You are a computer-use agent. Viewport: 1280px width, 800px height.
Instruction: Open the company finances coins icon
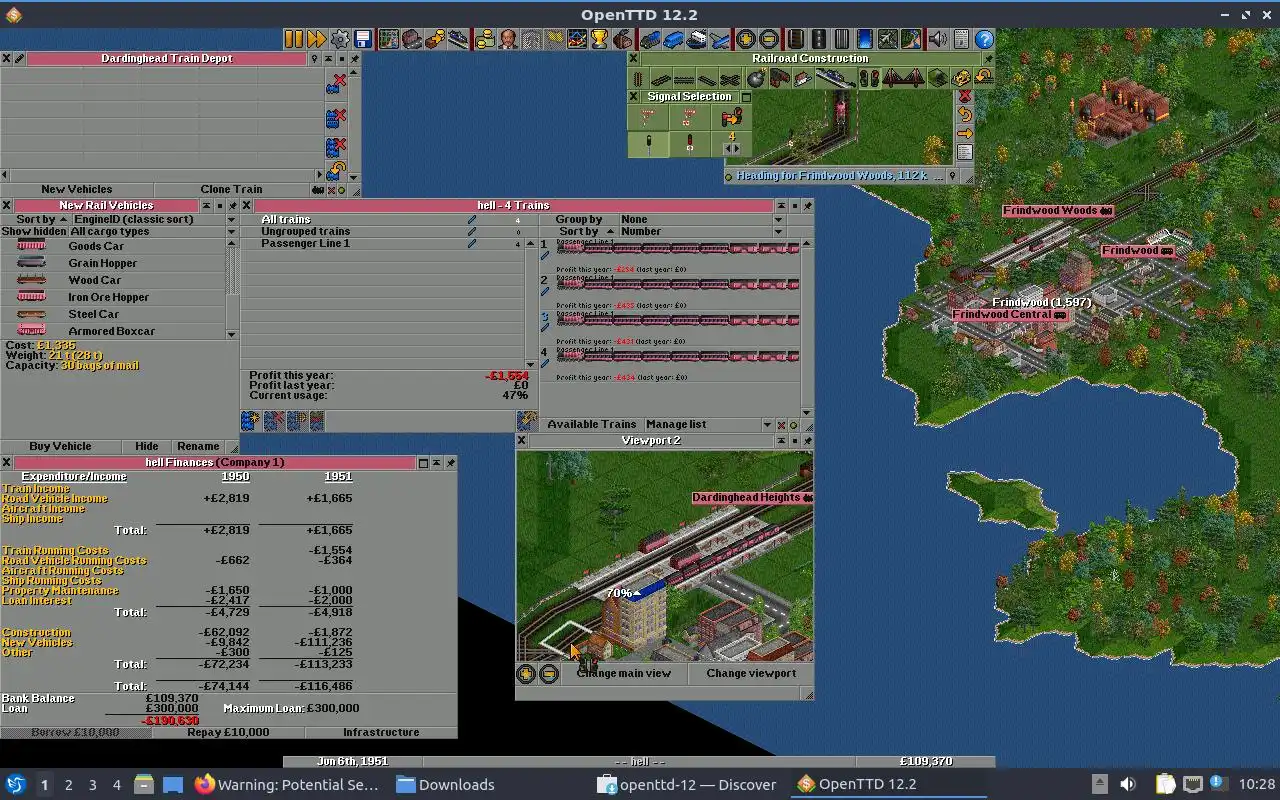pyautogui.click(x=486, y=39)
